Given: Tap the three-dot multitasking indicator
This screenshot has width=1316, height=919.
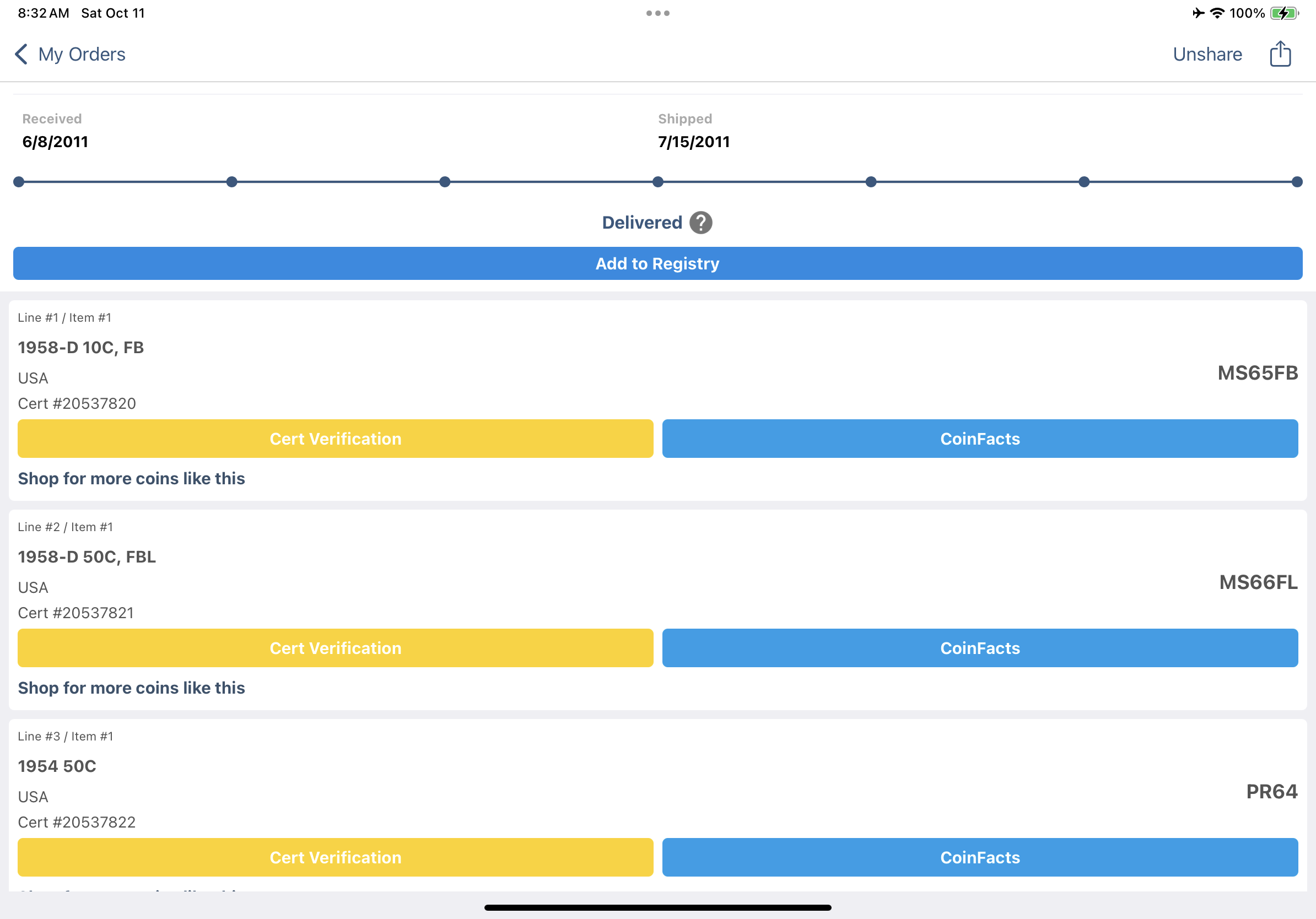Looking at the screenshot, I should tap(657, 13).
